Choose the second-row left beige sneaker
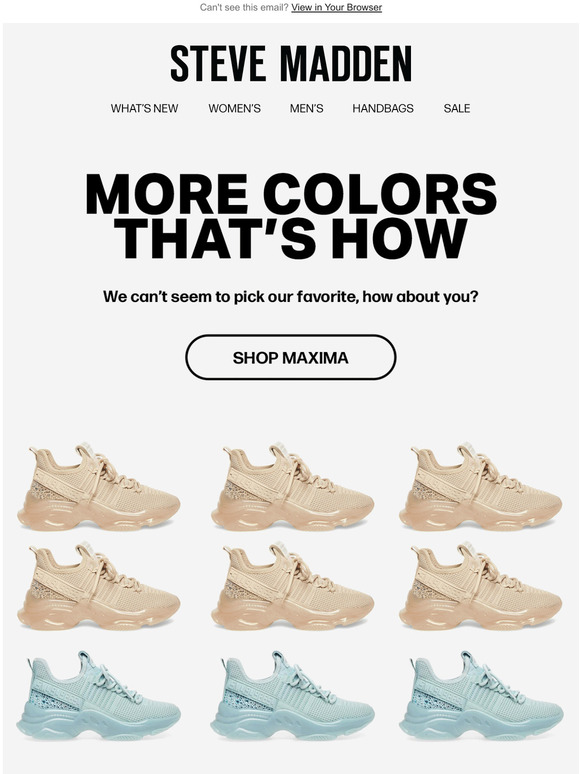 (x=99, y=586)
